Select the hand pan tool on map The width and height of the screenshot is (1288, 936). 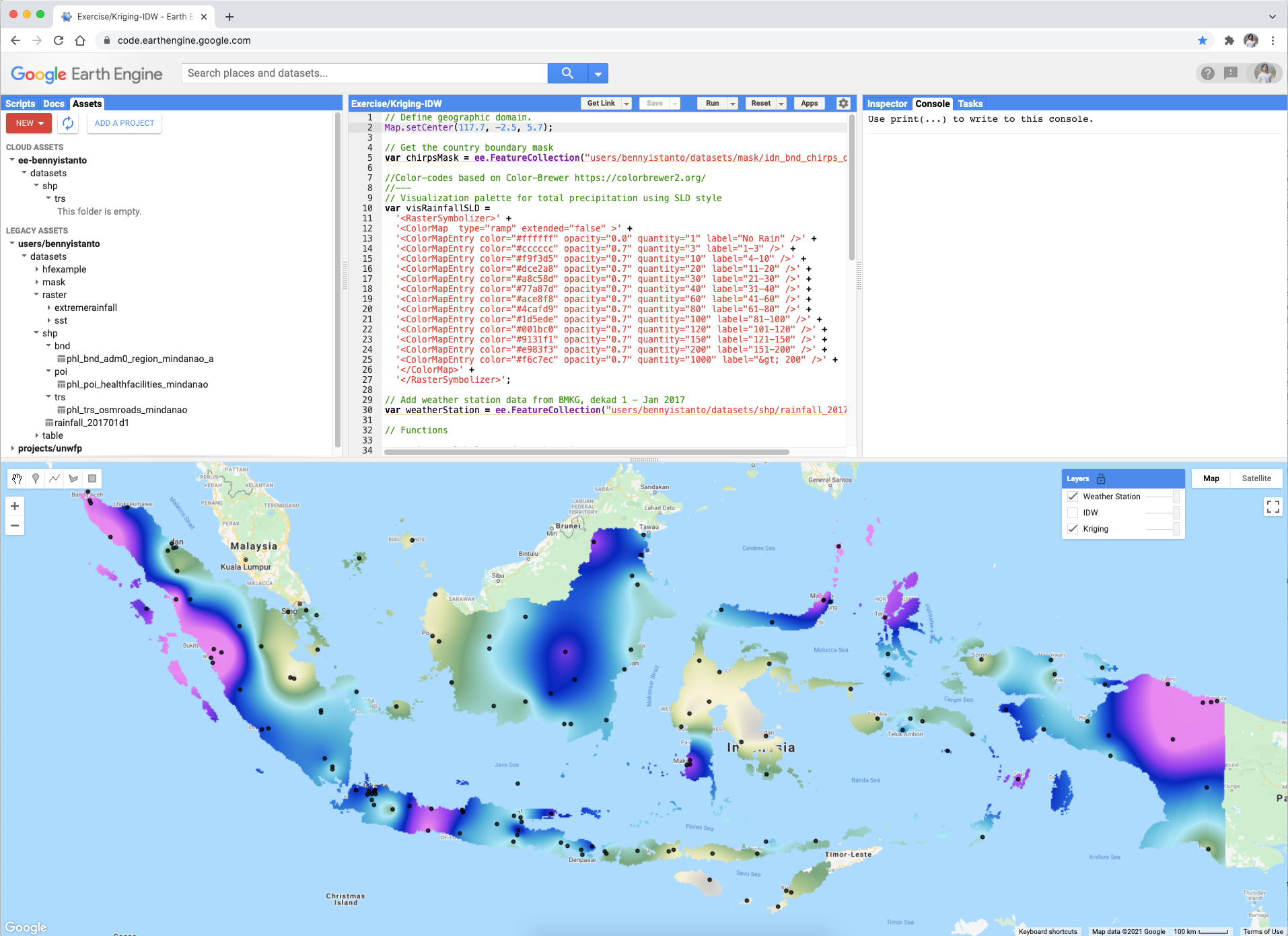(x=17, y=478)
